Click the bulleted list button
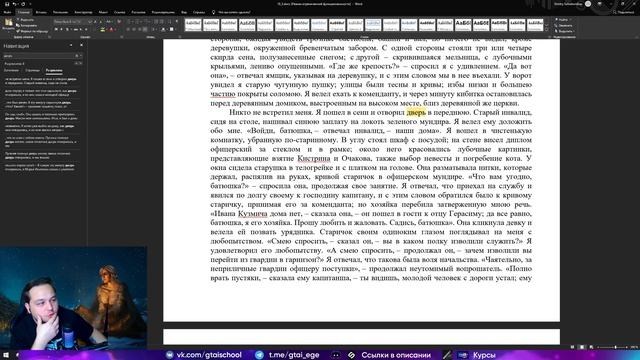The height and width of the screenshot is (360, 640). [129, 21]
